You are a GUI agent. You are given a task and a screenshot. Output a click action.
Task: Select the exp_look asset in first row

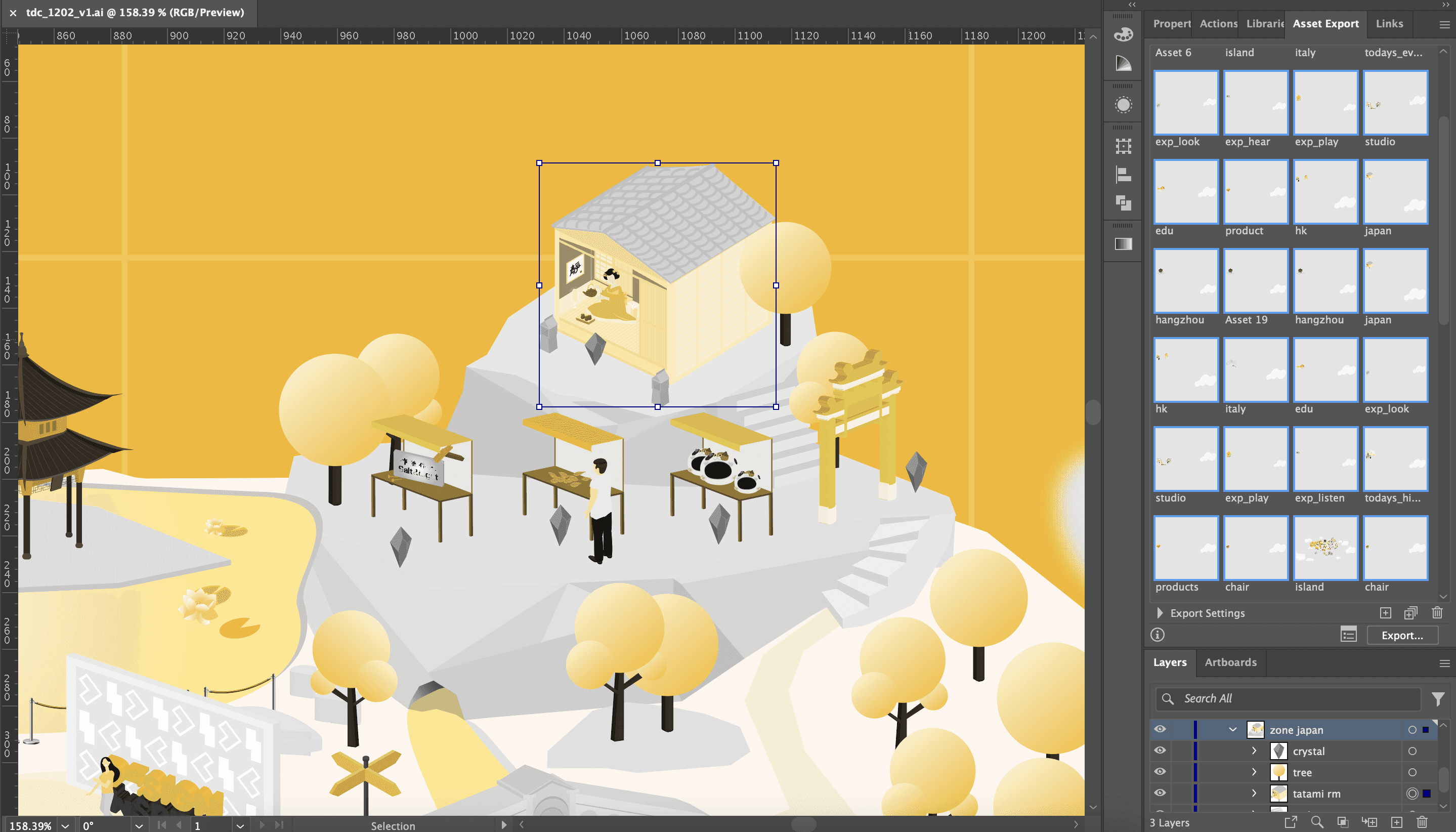[x=1186, y=102]
